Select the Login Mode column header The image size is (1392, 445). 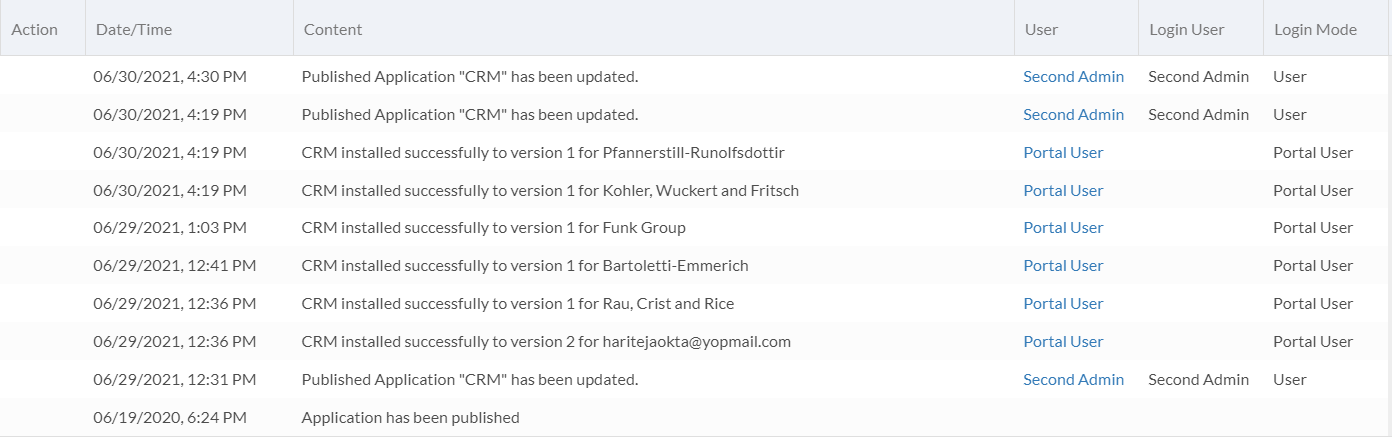(1315, 29)
